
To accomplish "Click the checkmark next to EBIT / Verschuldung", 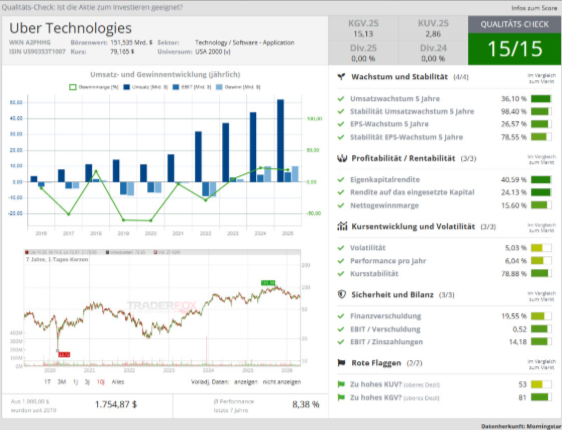I will pyautogui.click(x=341, y=329).
